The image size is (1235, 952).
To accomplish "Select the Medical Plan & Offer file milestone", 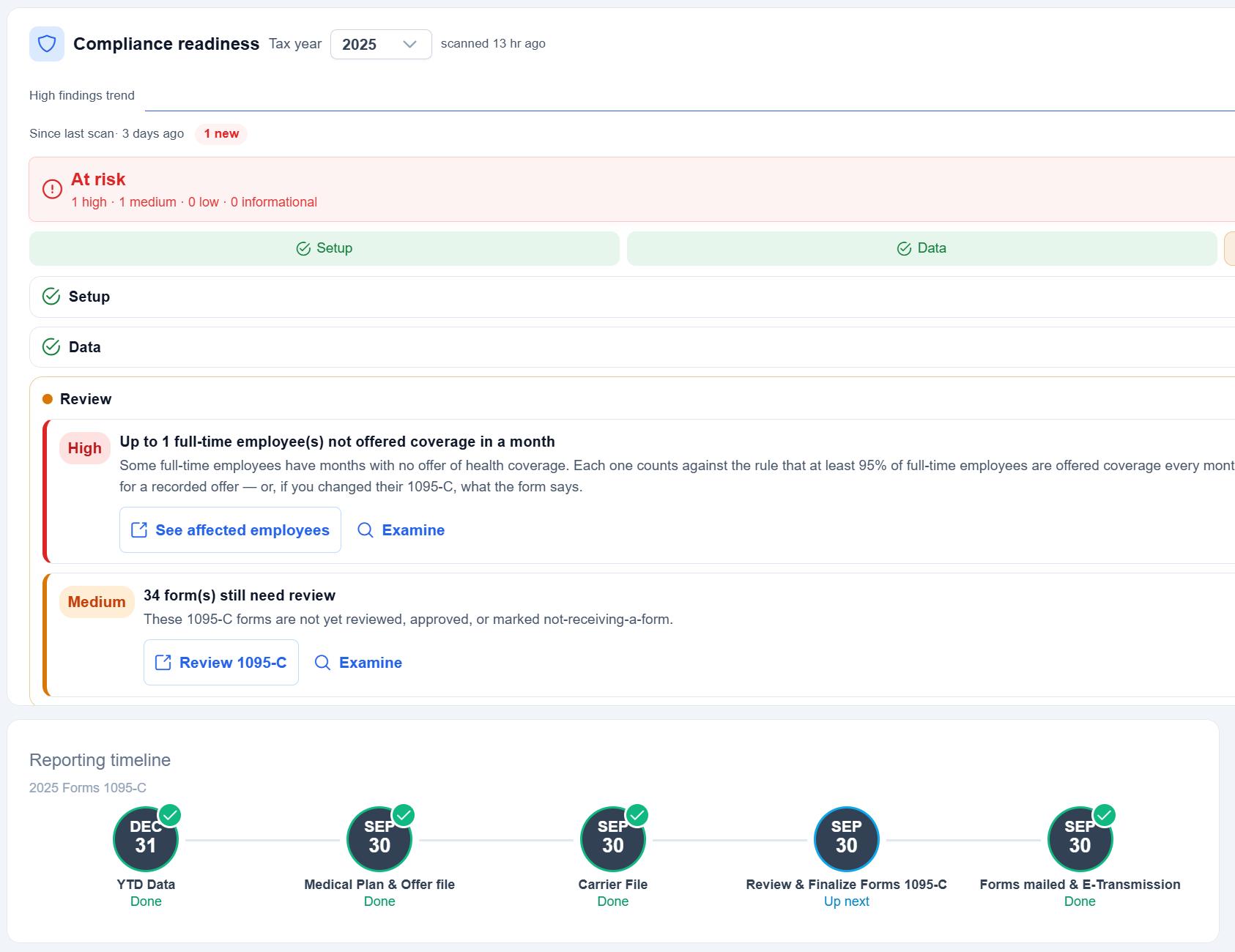I will point(379,839).
